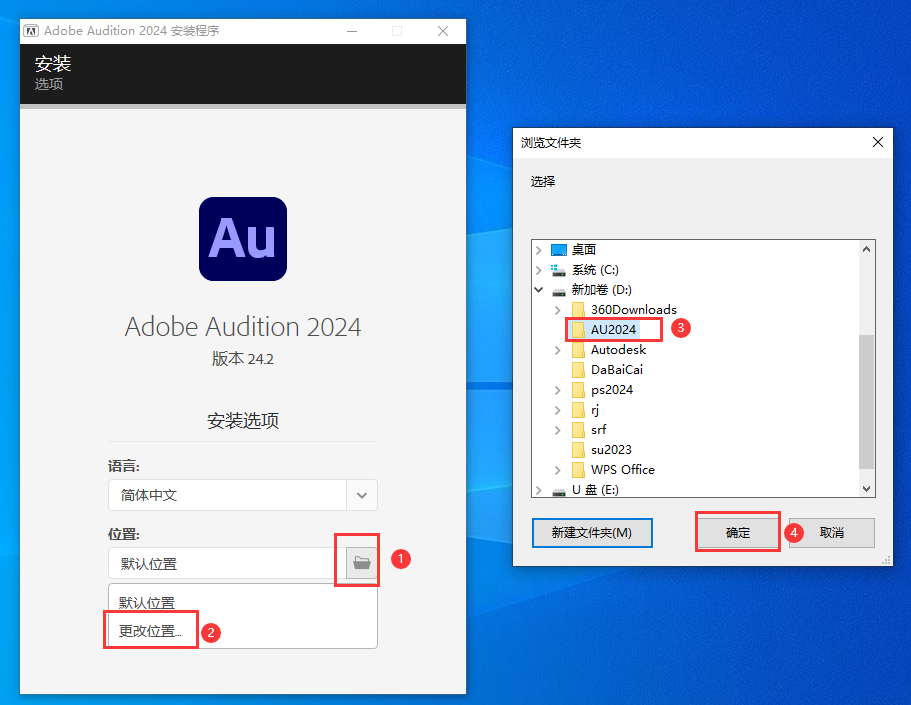Select the Autodesk folder icon
Image resolution: width=911 pixels, height=705 pixels.
579,349
